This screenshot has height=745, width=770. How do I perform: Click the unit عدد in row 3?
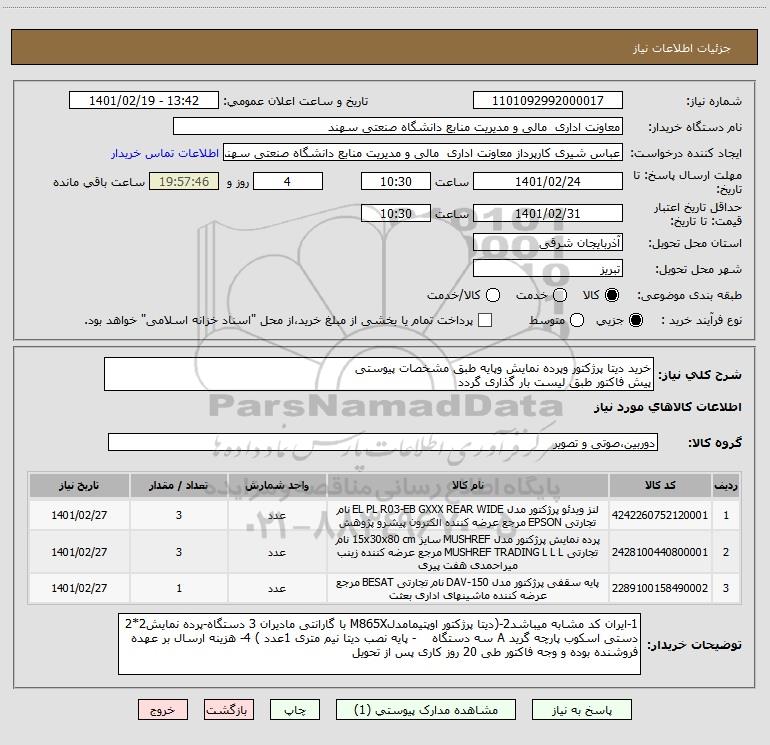277,588
